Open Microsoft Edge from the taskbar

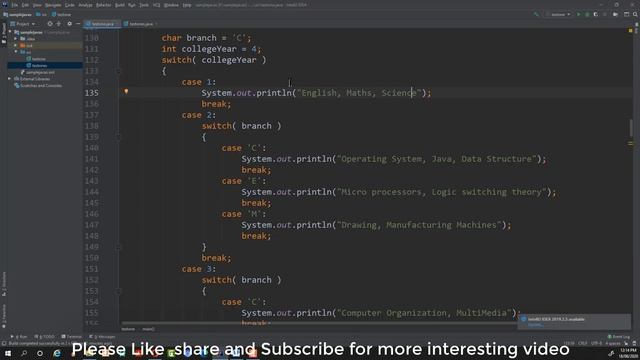pos(57,353)
